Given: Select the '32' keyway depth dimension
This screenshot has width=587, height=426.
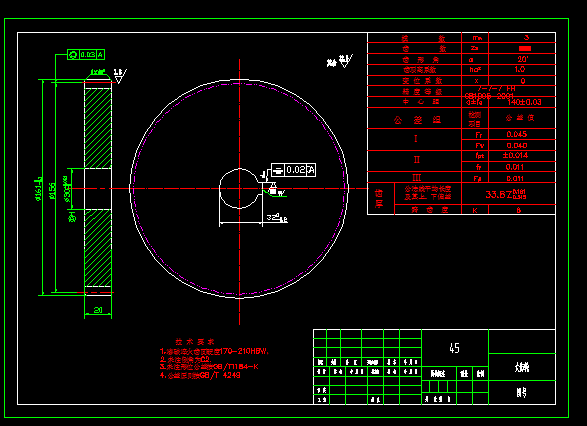Looking at the screenshot, I should coord(277,217).
